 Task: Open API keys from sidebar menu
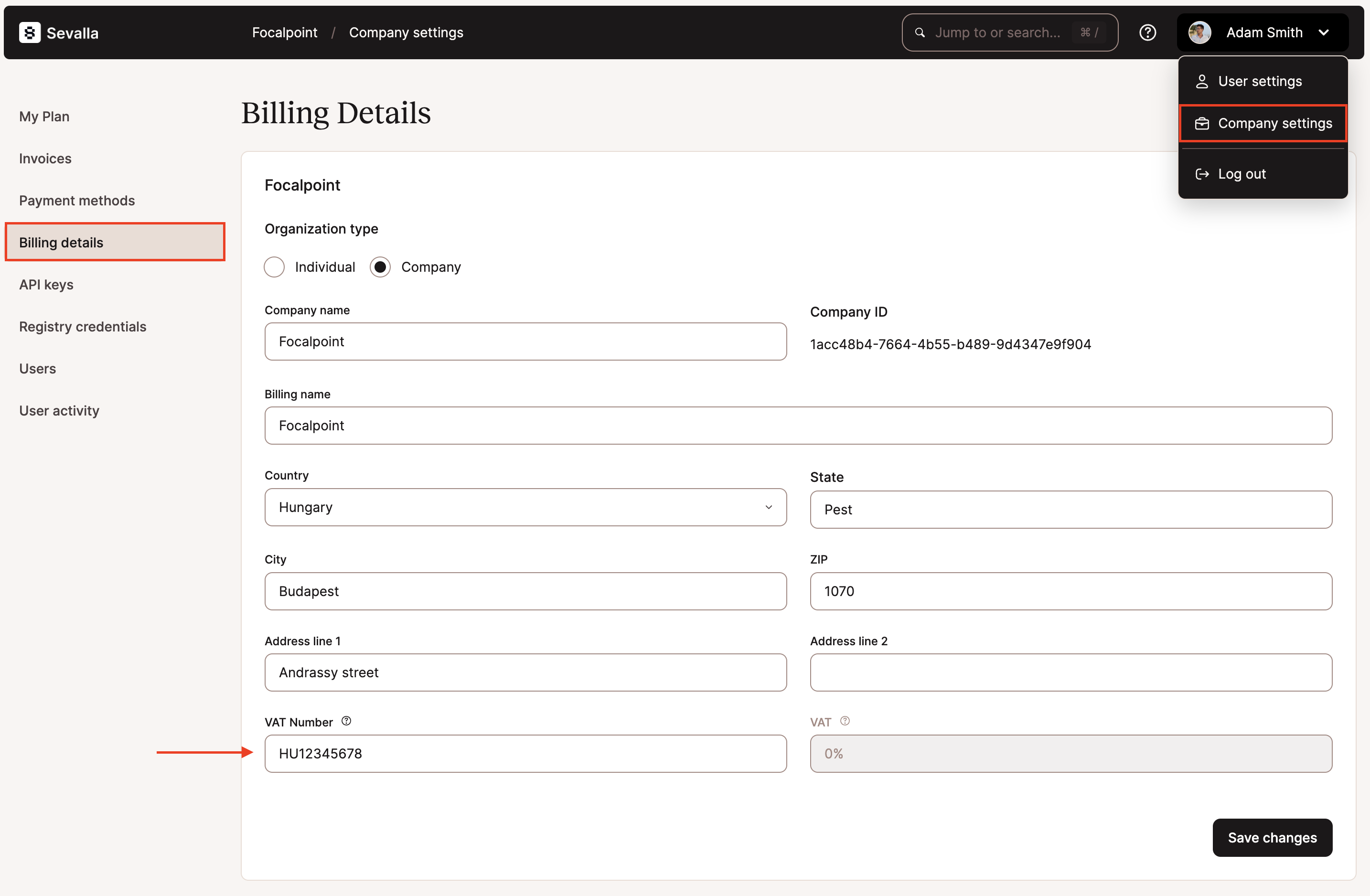tap(46, 283)
